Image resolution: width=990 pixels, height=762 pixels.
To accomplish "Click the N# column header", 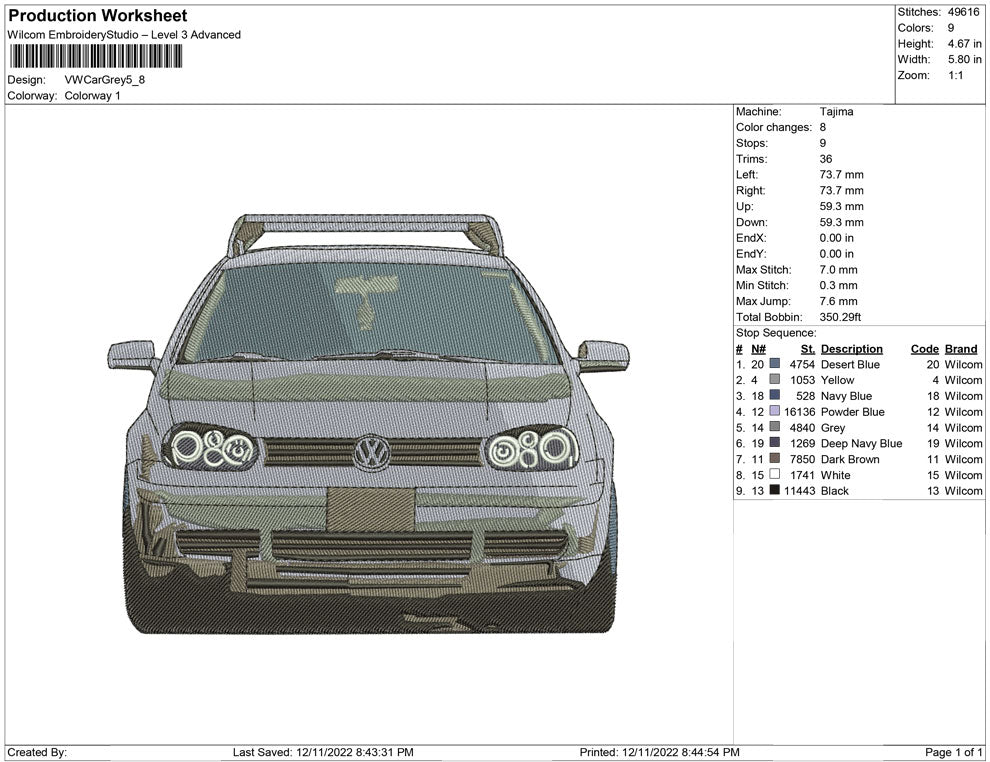I will [758, 348].
